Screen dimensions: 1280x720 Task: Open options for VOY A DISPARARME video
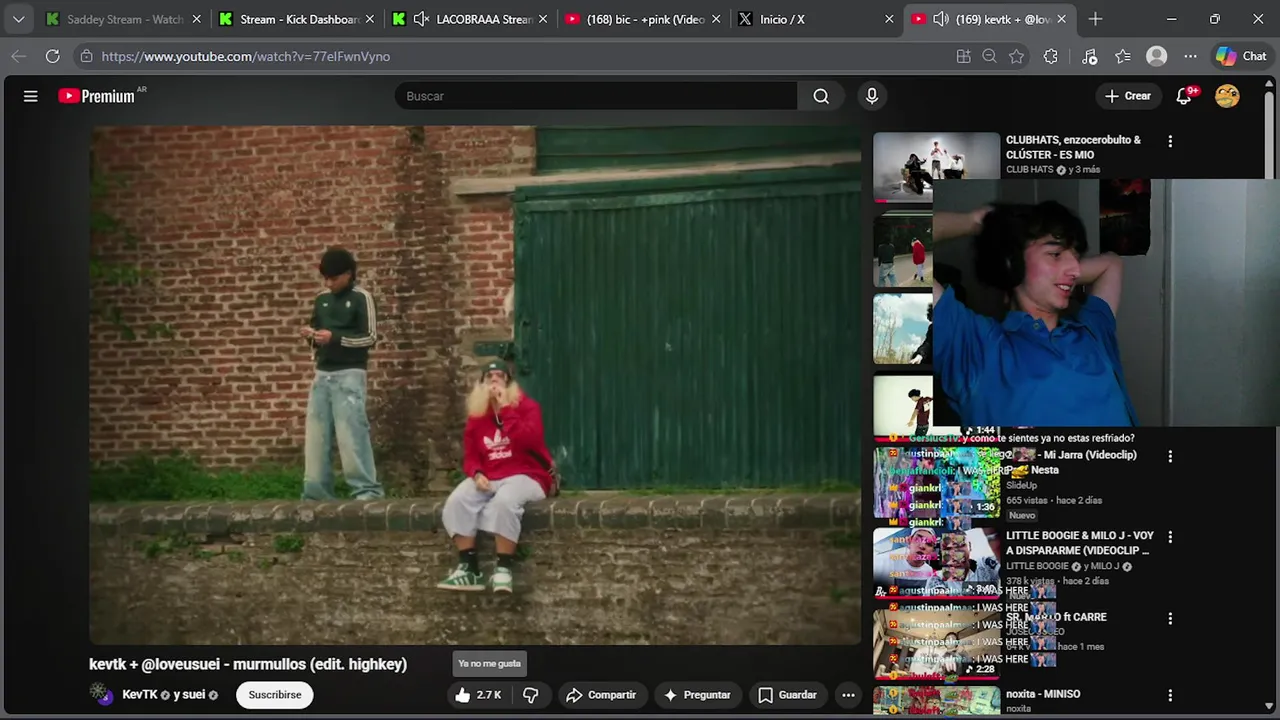1170,537
